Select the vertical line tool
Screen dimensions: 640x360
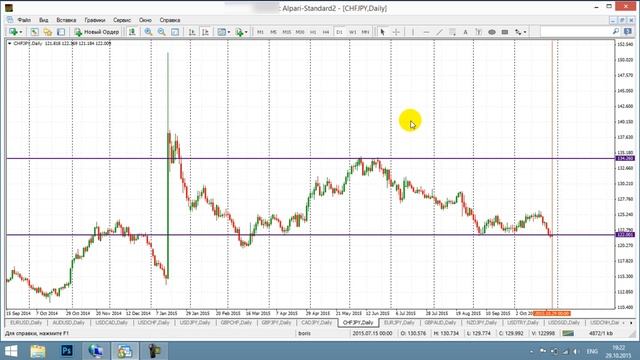pyautogui.click(x=413, y=32)
